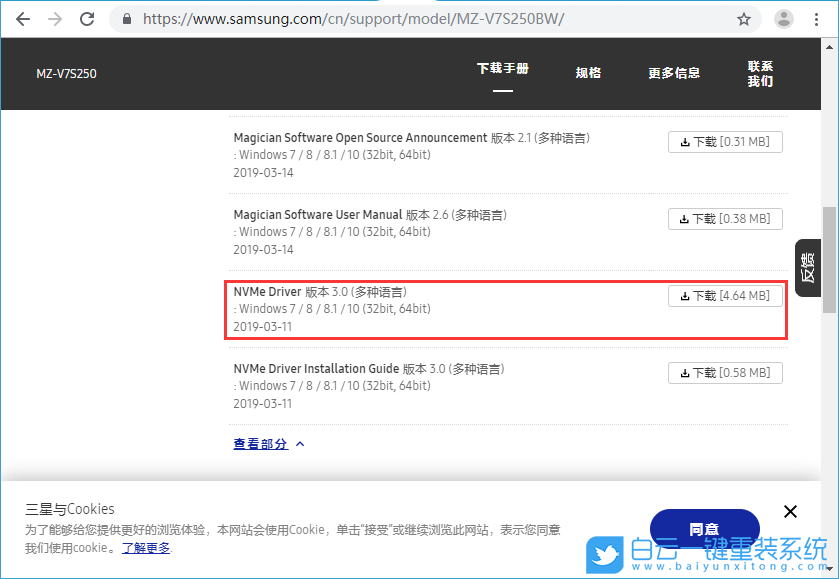
Task: Switch to the 规格 tab
Action: (589, 73)
